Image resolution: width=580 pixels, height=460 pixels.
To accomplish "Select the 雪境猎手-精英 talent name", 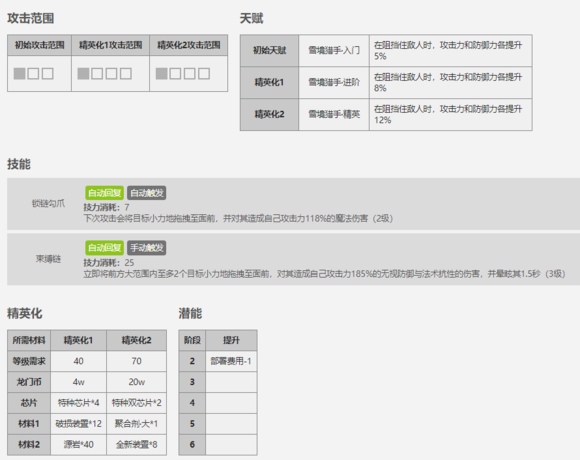I will (334, 114).
